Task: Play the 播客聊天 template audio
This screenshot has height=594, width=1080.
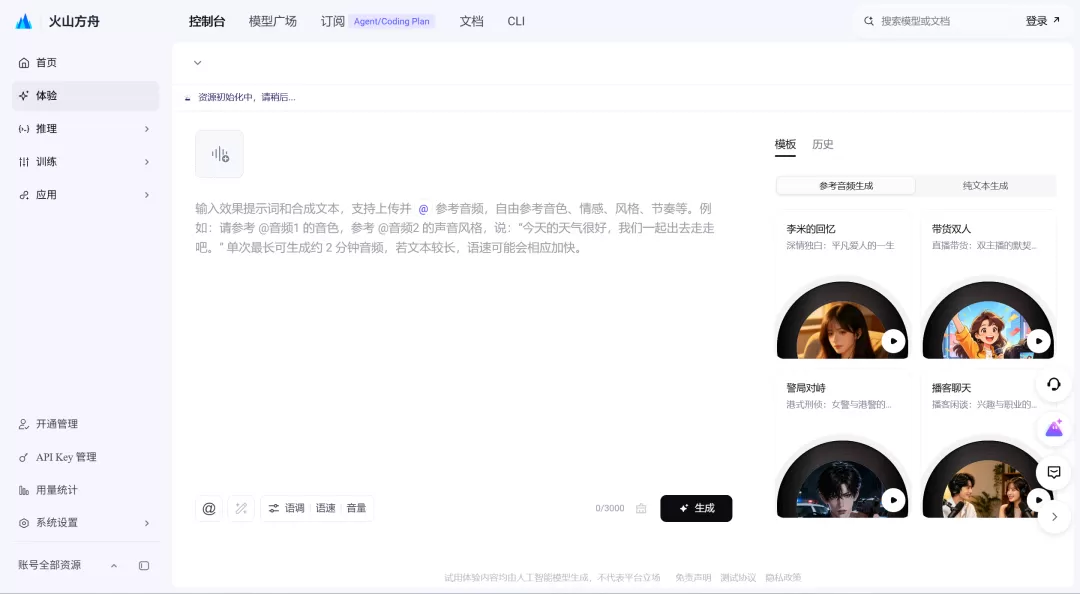Action: click(1038, 499)
